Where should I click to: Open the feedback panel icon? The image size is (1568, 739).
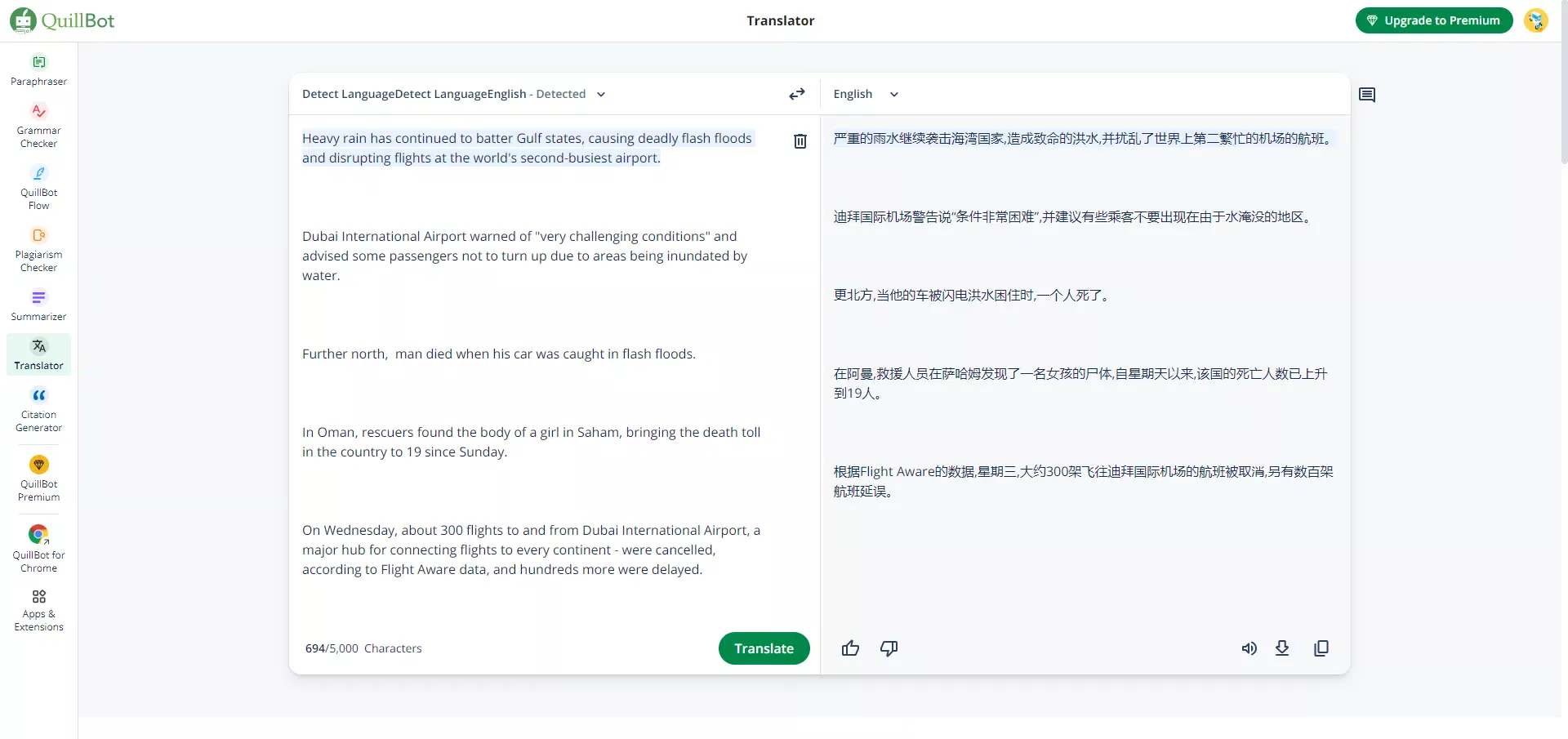point(1367,95)
